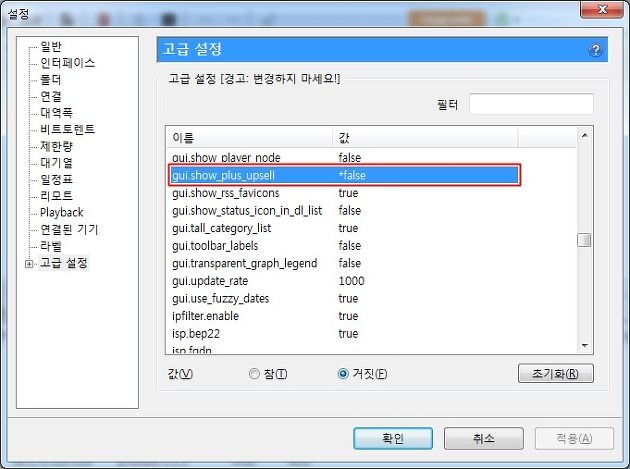Select gui.show_rss_favicons row
The height and width of the screenshot is (469, 630).
344,193
